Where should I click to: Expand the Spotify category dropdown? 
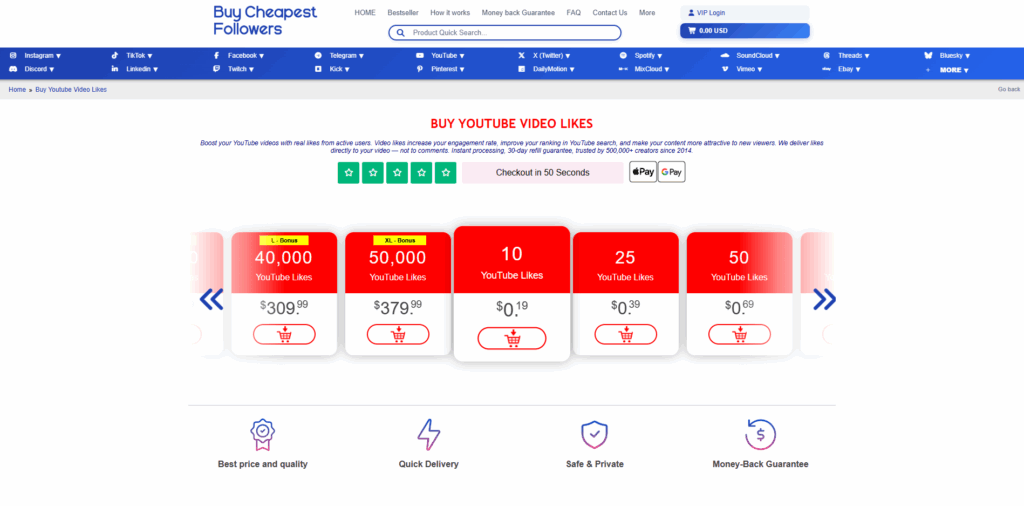pyautogui.click(x=648, y=55)
